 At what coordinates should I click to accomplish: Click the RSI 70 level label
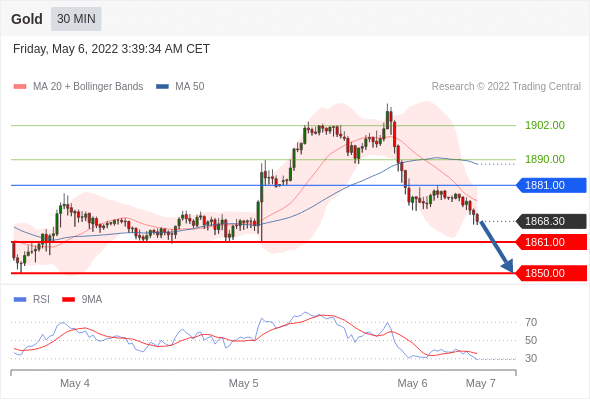tap(531, 322)
